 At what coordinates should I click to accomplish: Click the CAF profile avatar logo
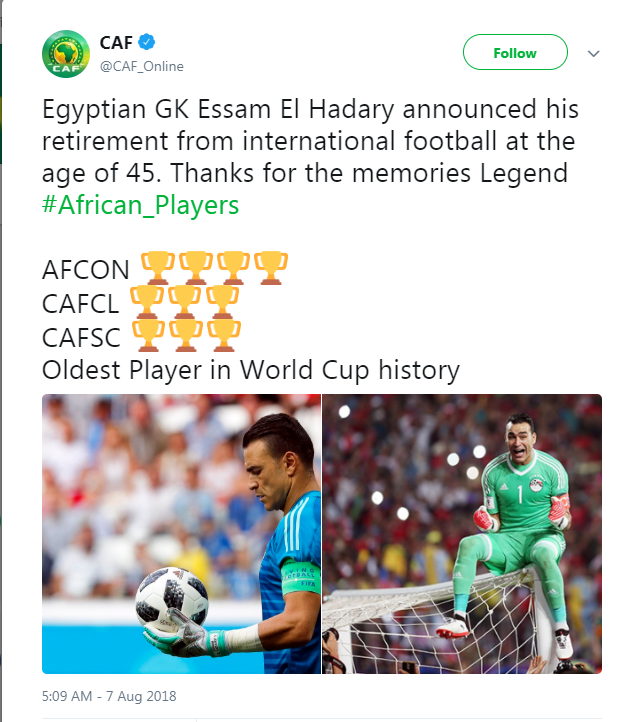coord(65,54)
